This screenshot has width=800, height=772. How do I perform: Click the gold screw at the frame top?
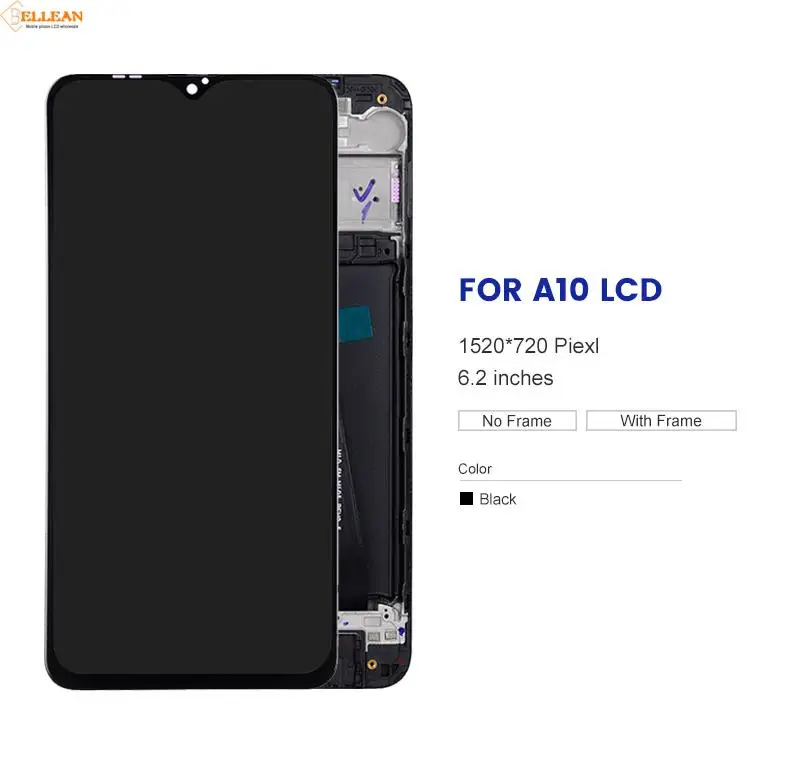click(x=381, y=98)
